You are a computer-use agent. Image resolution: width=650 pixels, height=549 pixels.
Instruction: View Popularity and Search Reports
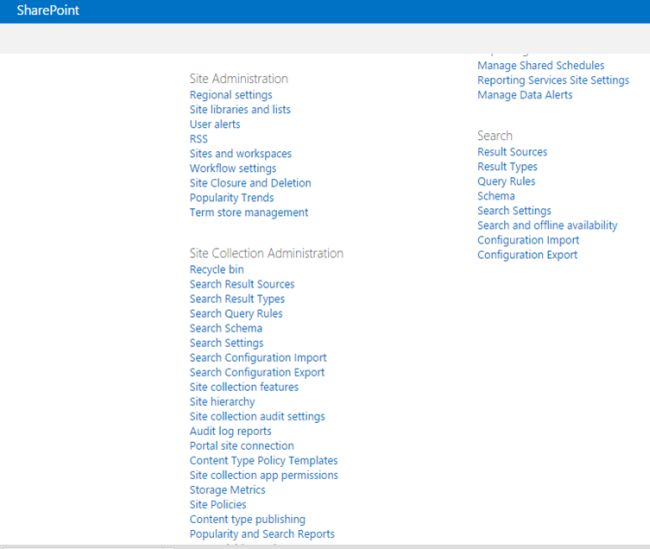tap(262, 534)
